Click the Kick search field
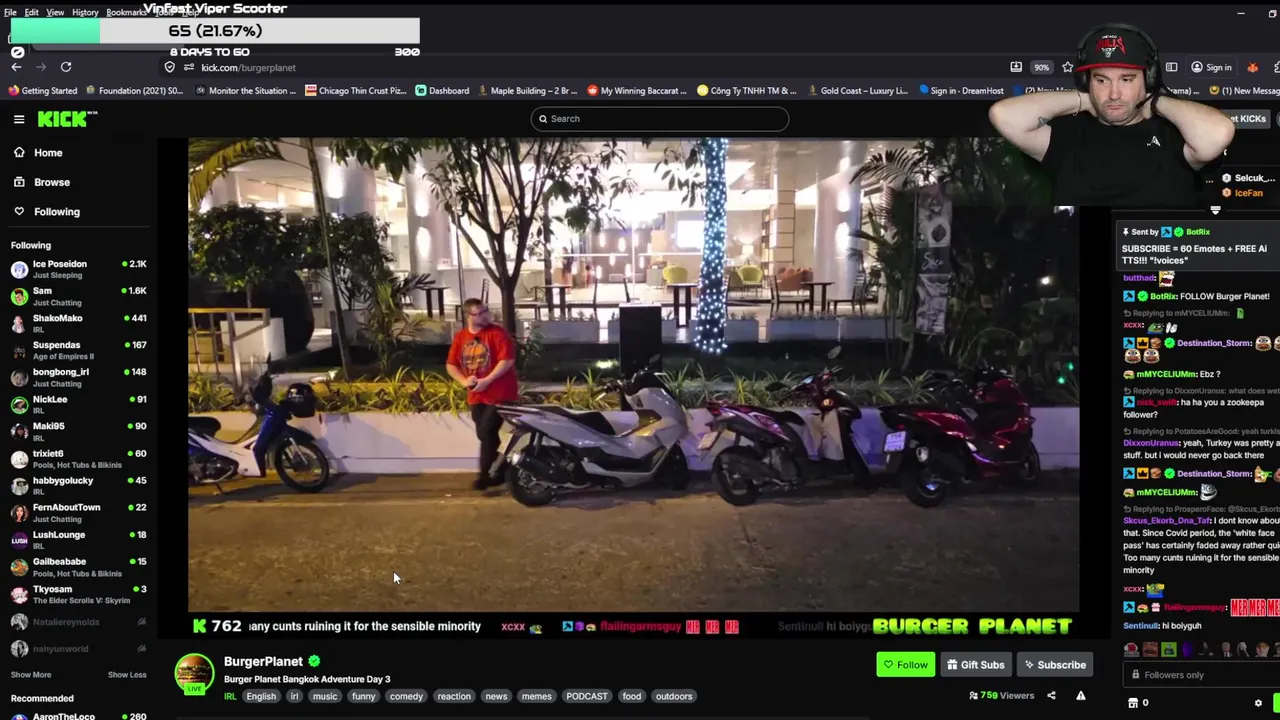1280x720 pixels. coord(660,119)
